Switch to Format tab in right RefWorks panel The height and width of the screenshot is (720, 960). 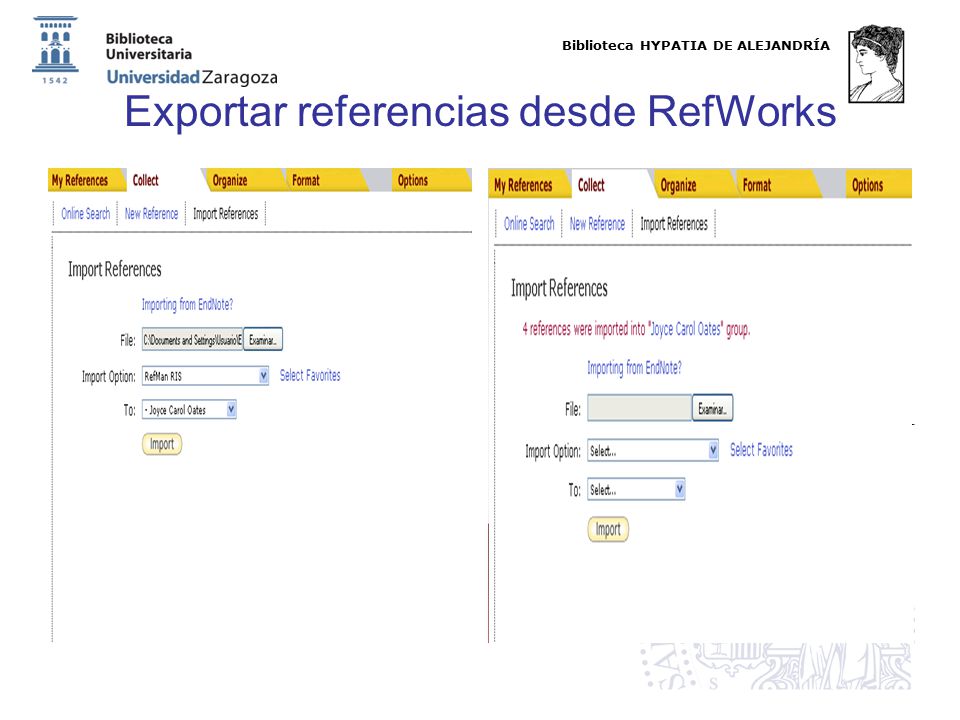tap(757, 185)
